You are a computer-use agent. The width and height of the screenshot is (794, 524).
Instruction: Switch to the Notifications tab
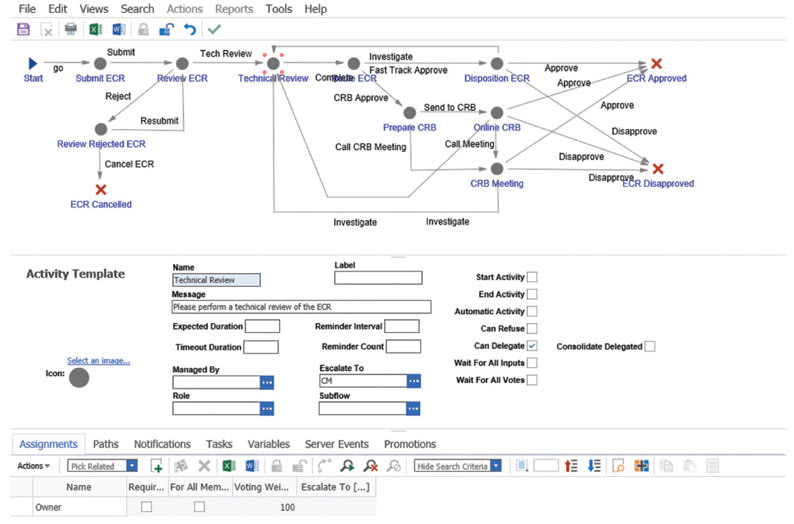[163, 444]
